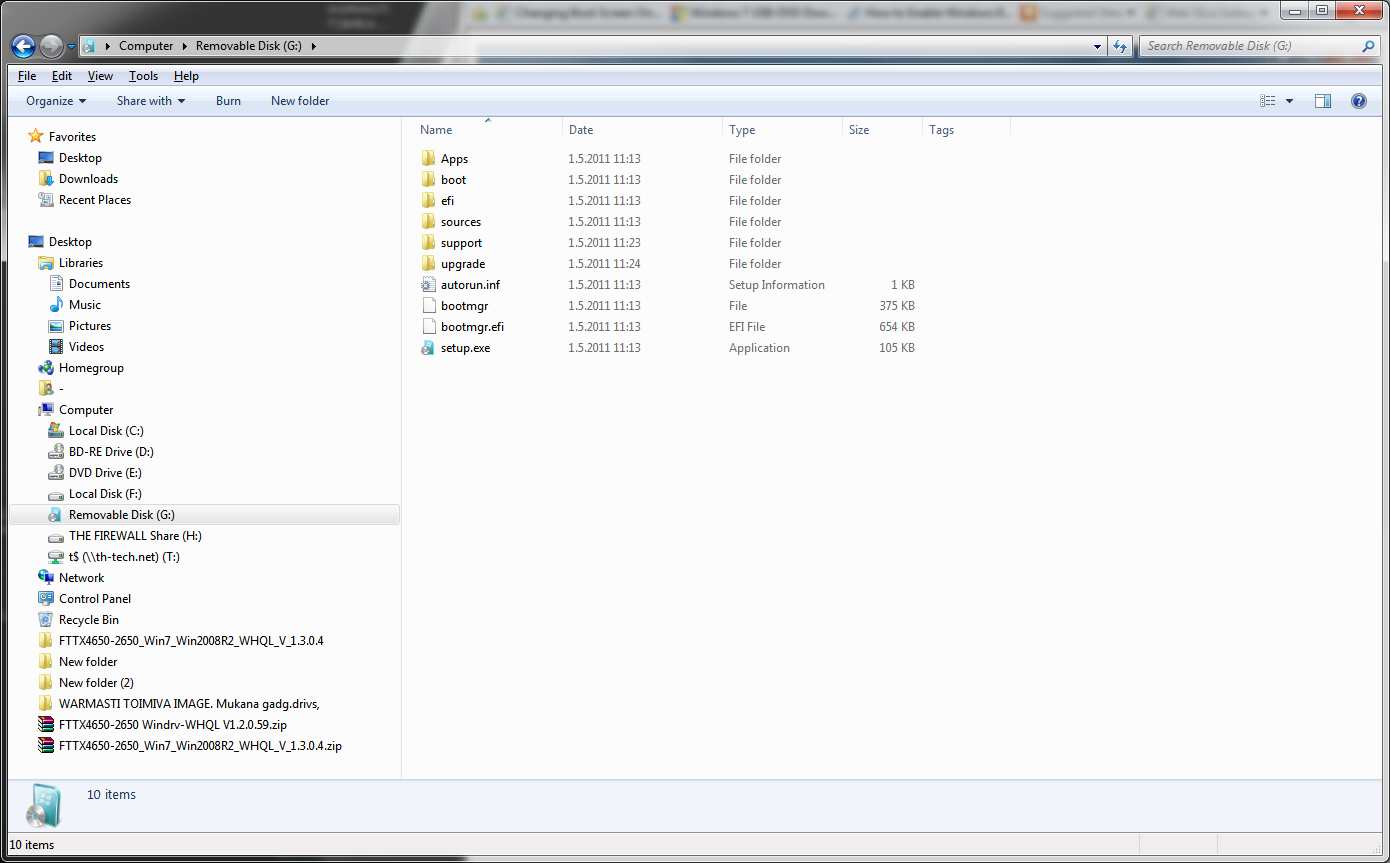This screenshot has height=863, width=1390.
Task: Open the File menu
Action: [x=27, y=76]
